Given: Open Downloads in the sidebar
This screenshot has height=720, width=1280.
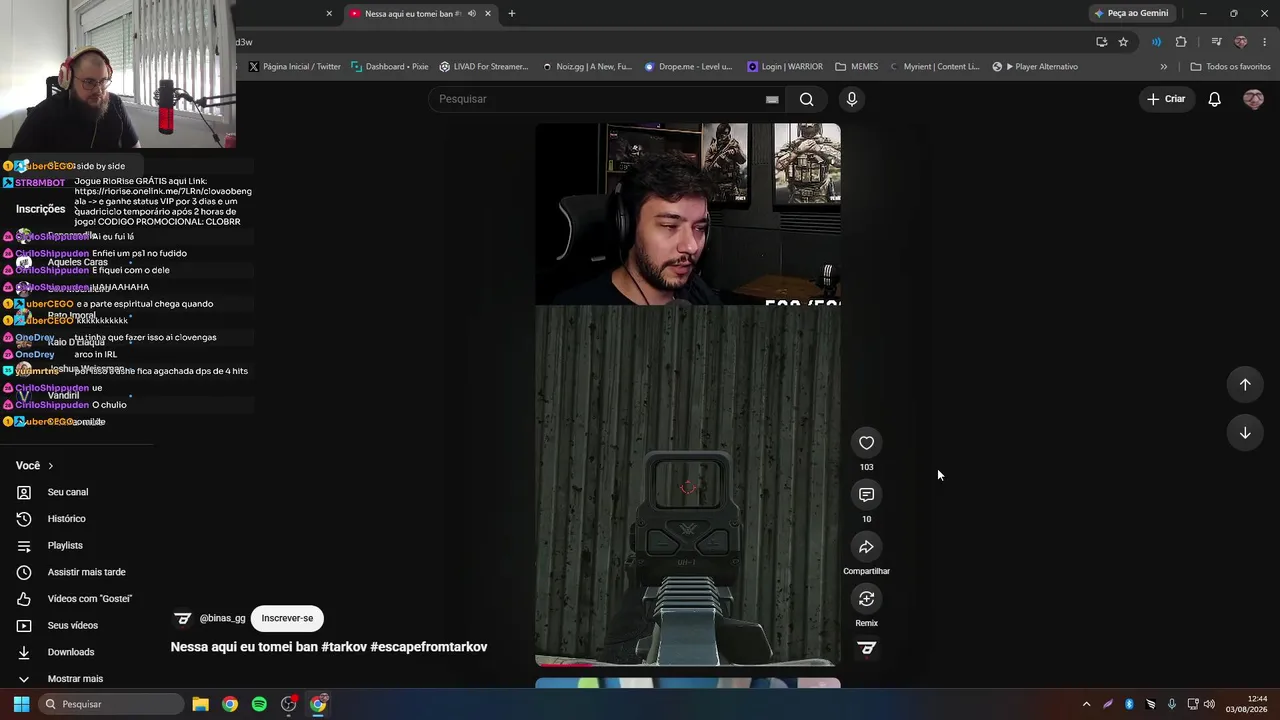Looking at the screenshot, I should click(x=70, y=652).
